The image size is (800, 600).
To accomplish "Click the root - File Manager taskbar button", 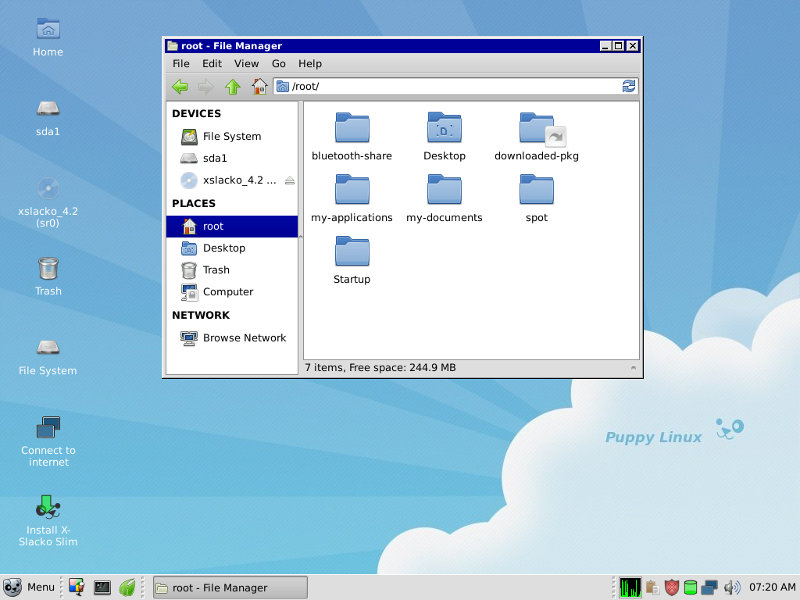I will pyautogui.click(x=230, y=588).
